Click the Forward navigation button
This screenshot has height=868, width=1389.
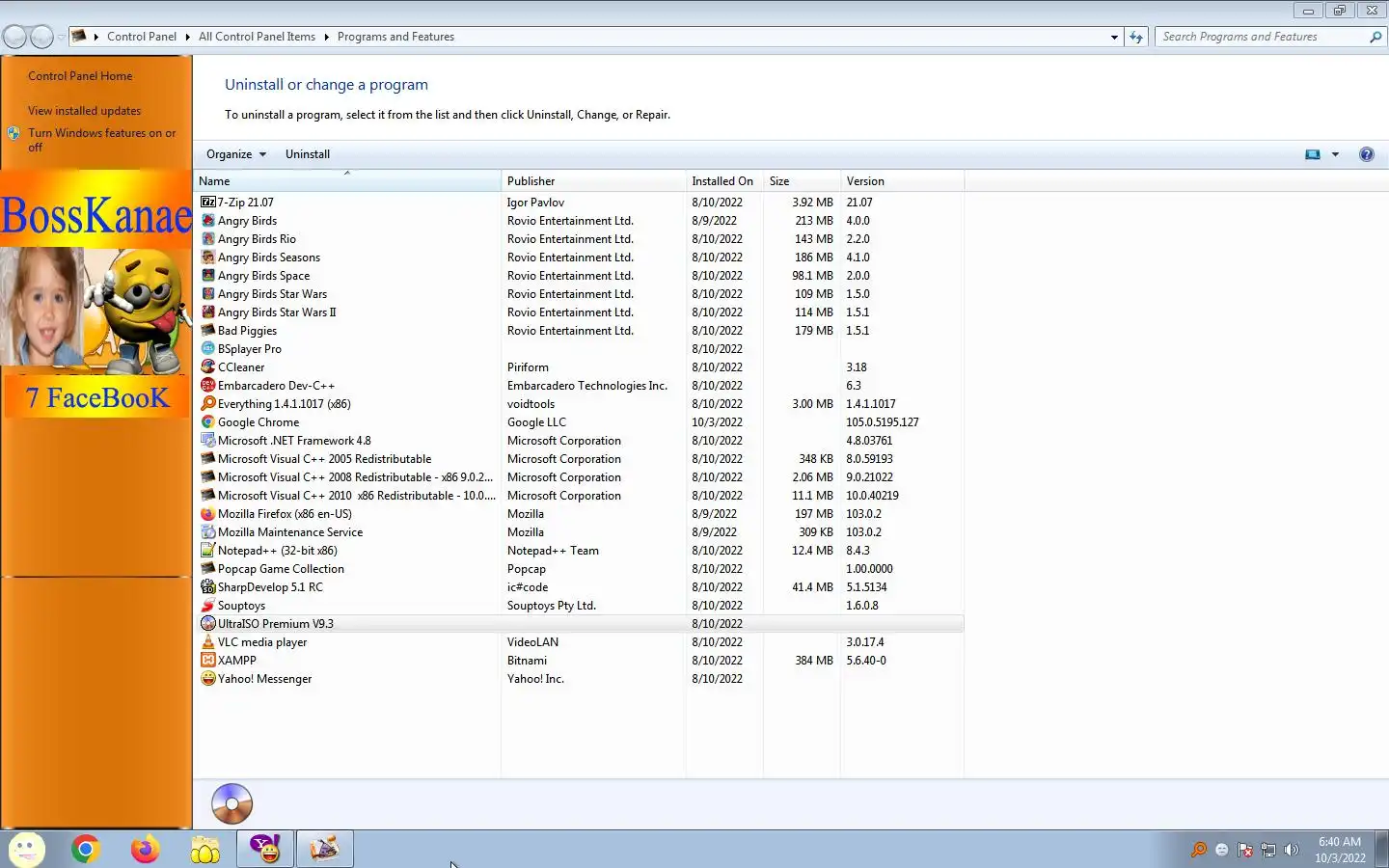(41, 37)
